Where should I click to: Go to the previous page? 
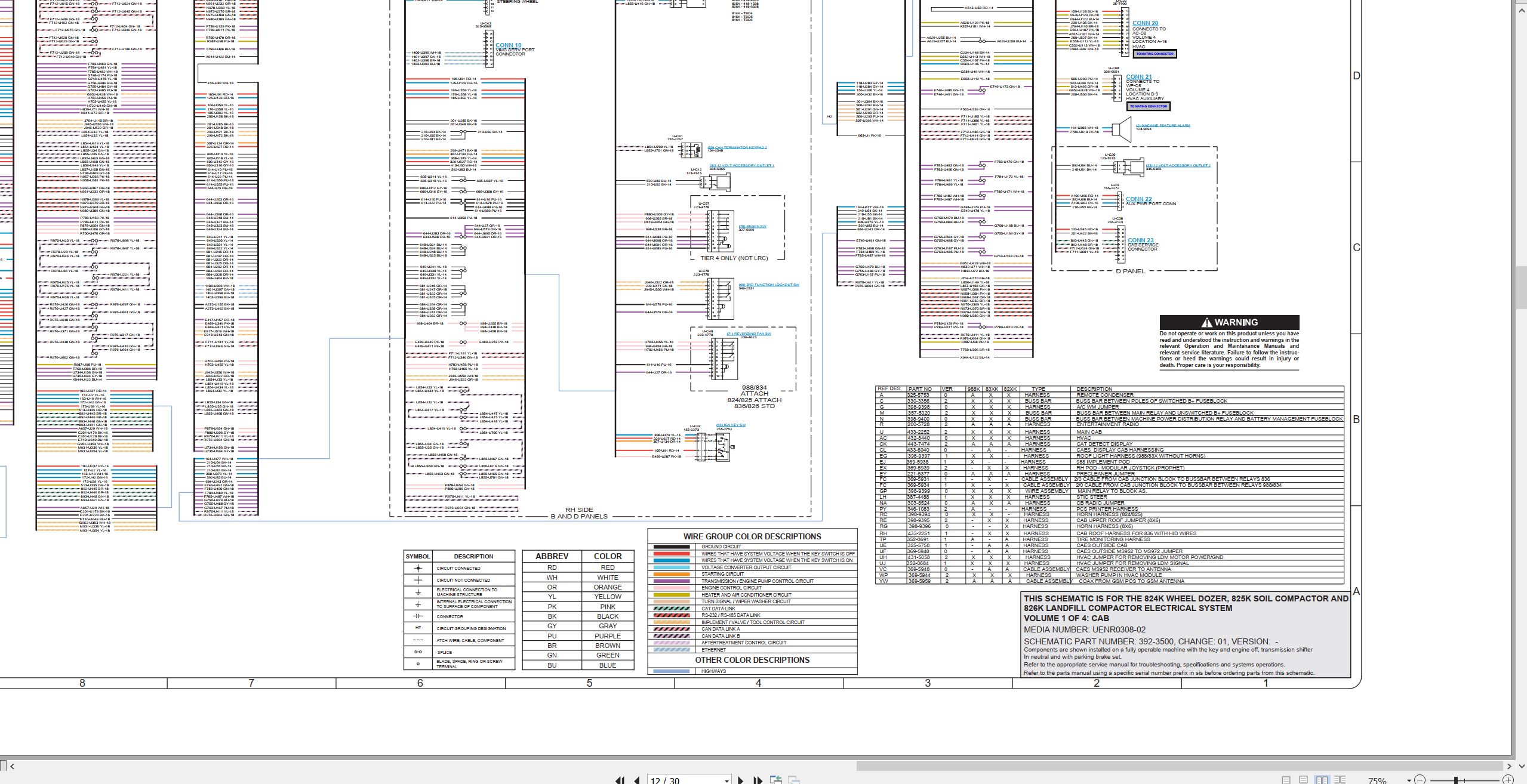(637, 780)
